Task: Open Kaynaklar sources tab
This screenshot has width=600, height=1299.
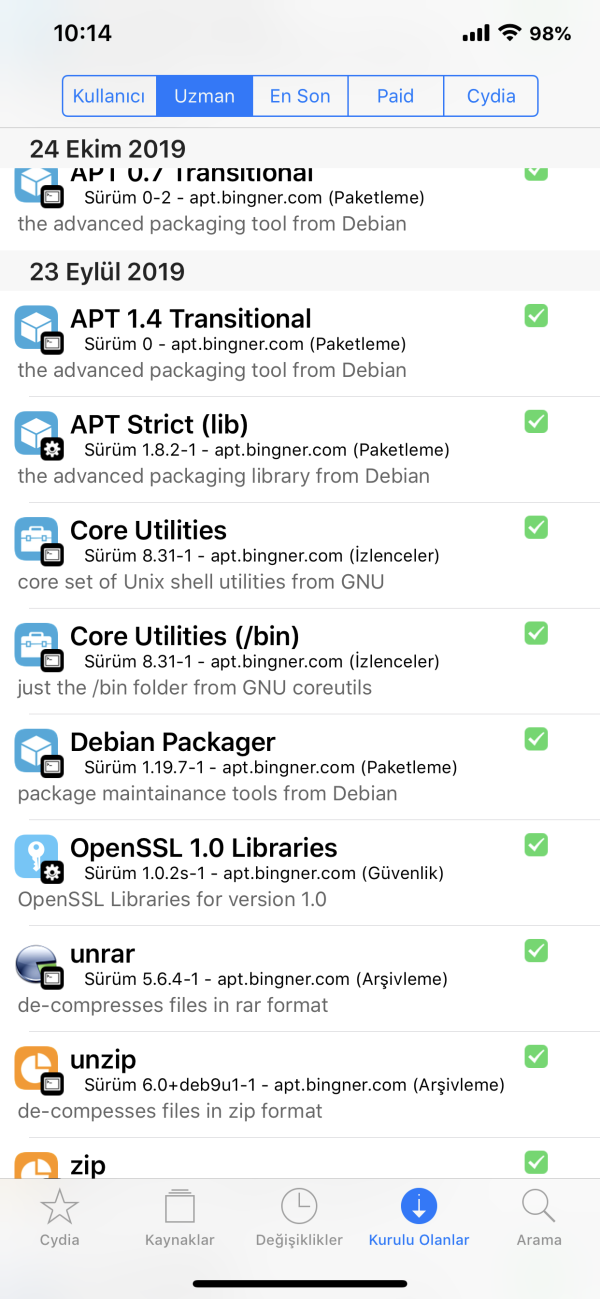Action: 180,1208
